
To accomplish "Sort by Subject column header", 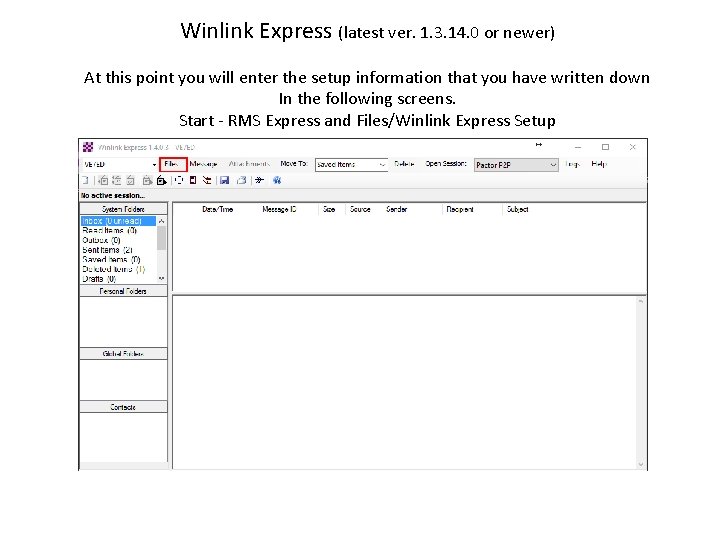I will [x=518, y=209].
